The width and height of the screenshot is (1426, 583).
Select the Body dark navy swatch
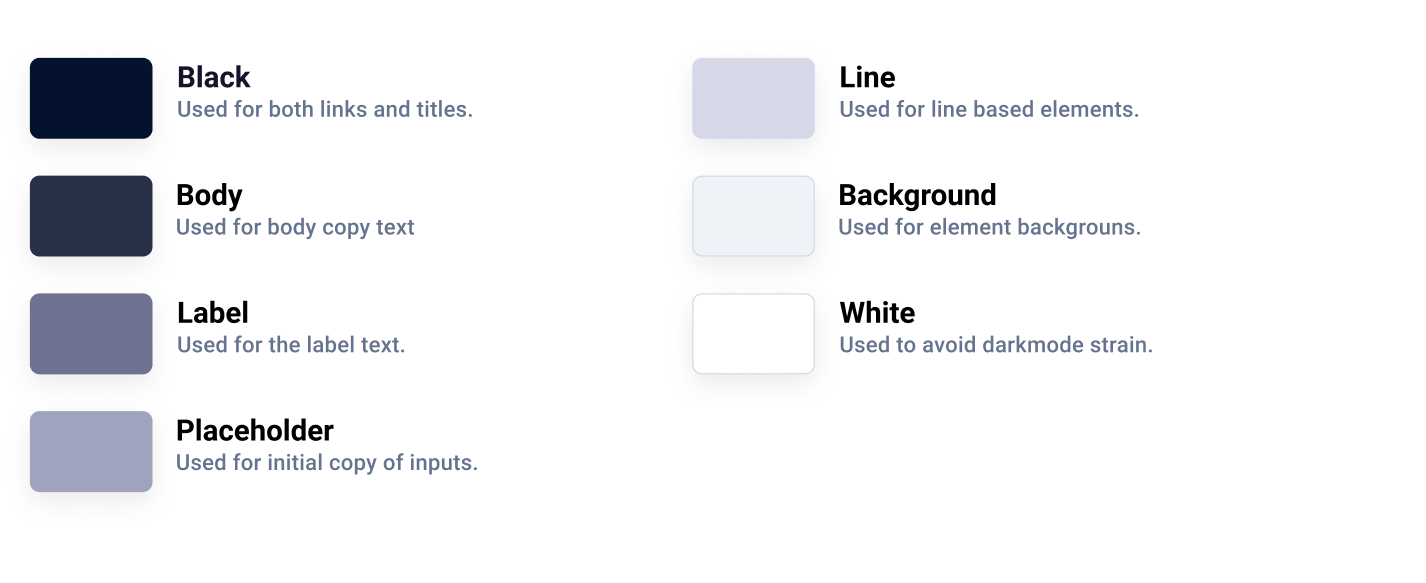point(91,216)
